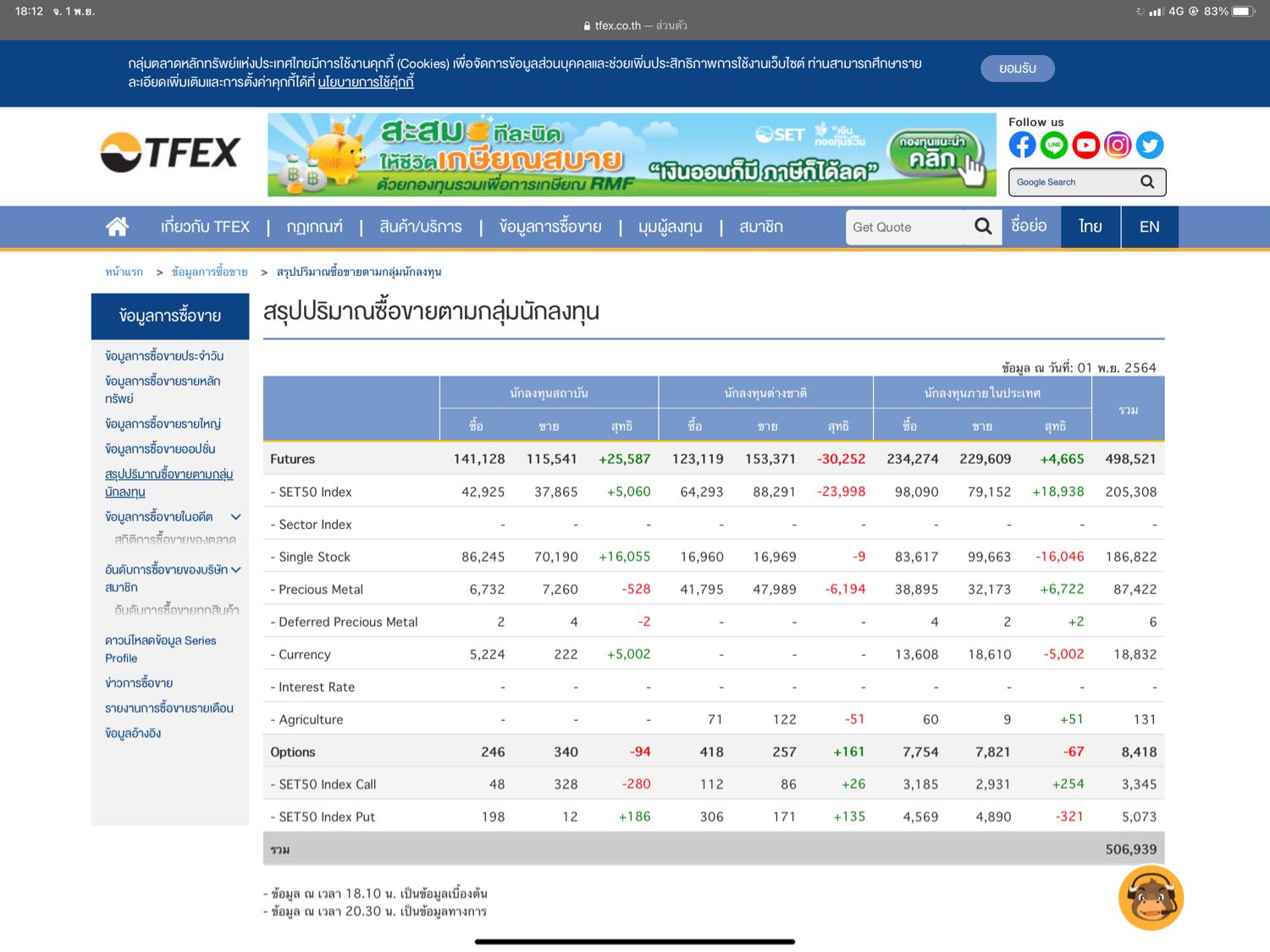Open ดาวน์โหลดข้อมูล Series Profile in sidebar
Viewport: 1270px width, 952px height.
click(161, 649)
